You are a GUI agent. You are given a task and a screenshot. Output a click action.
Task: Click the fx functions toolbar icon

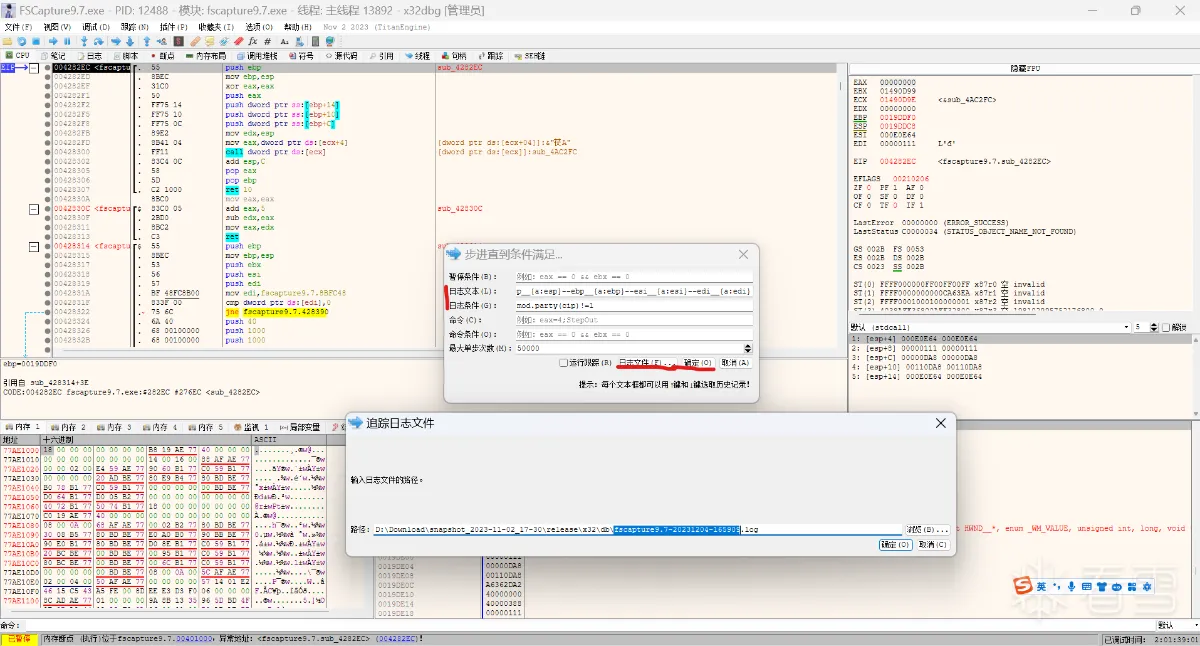pos(254,42)
